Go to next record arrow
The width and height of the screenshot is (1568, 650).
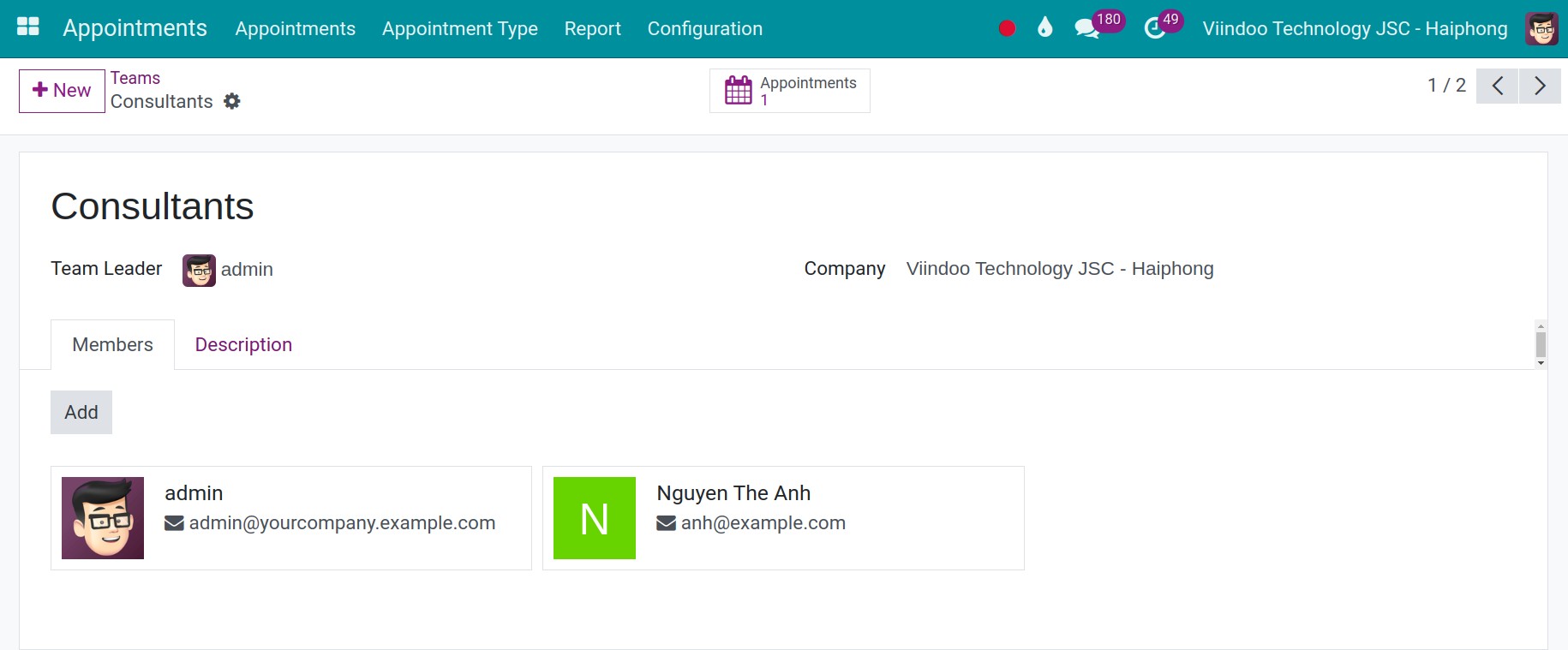coord(1540,86)
